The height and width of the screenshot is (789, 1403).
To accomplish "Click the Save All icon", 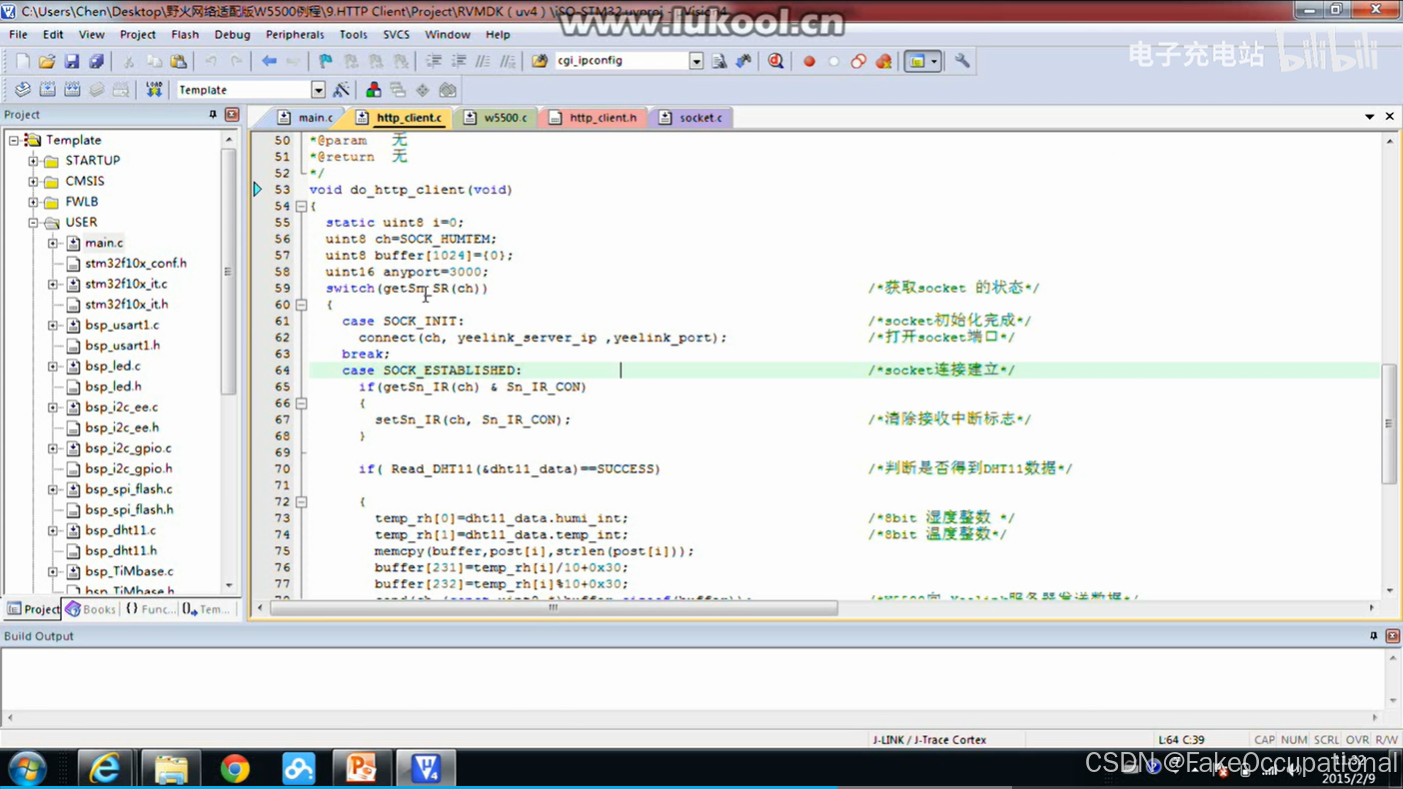I will tap(96, 61).
